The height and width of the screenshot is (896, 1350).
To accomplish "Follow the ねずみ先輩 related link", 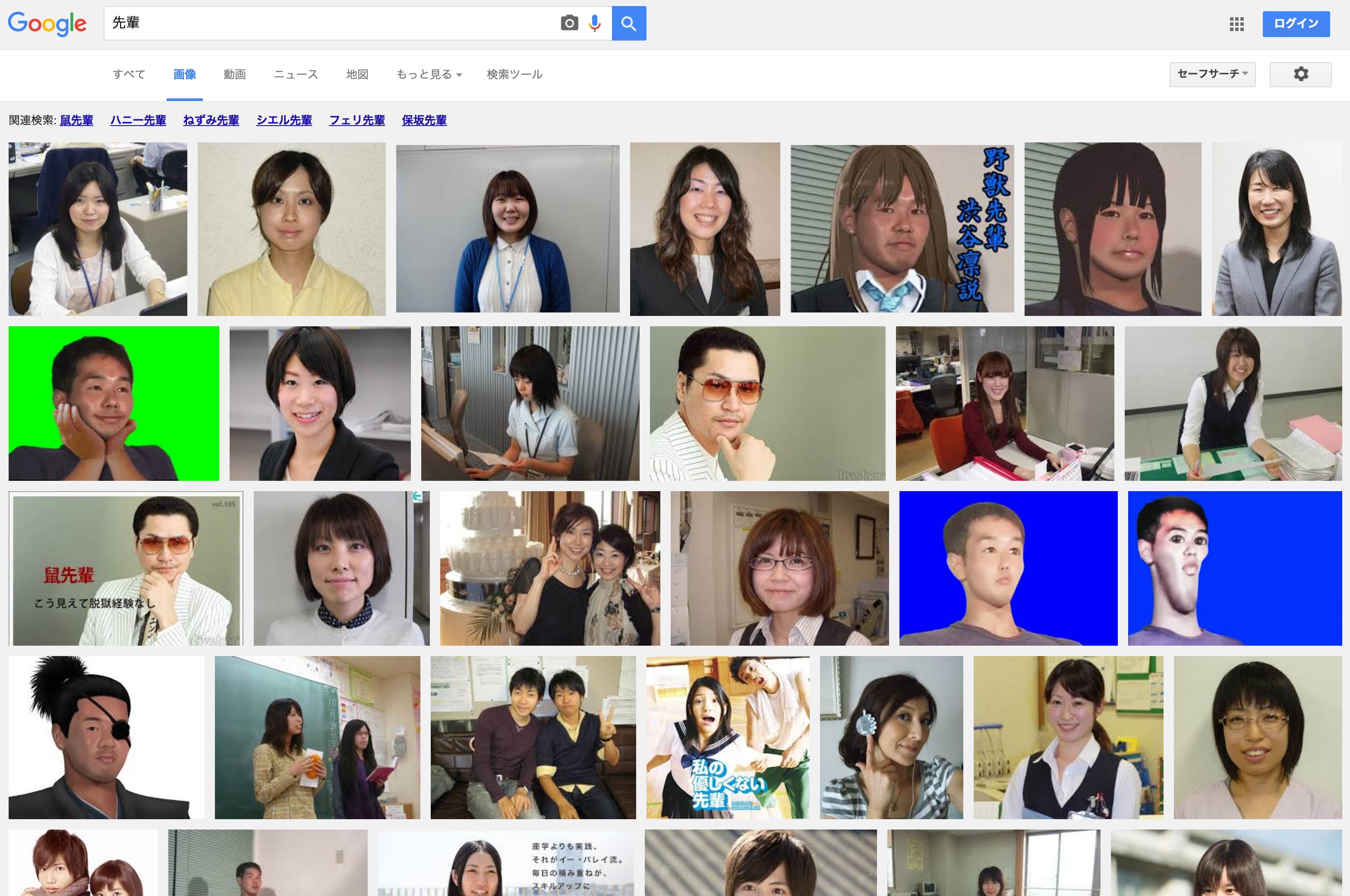I will (211, 120).
